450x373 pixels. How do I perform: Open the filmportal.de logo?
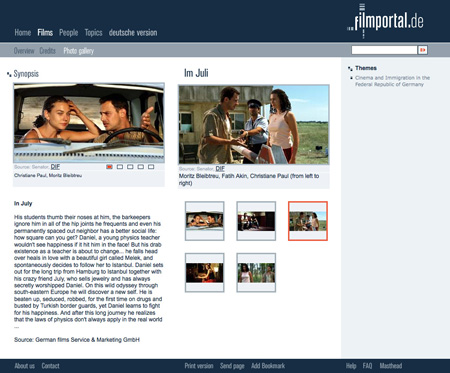pyautogui.click(x=385, y=21)
